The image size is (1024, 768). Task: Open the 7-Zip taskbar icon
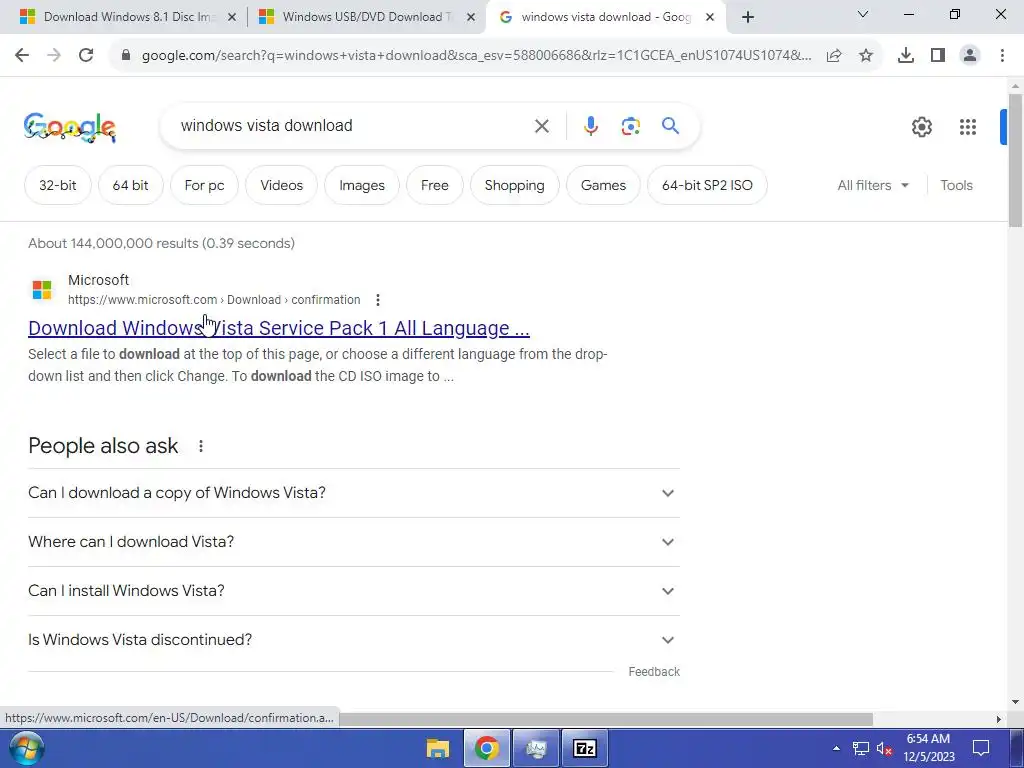584,748
